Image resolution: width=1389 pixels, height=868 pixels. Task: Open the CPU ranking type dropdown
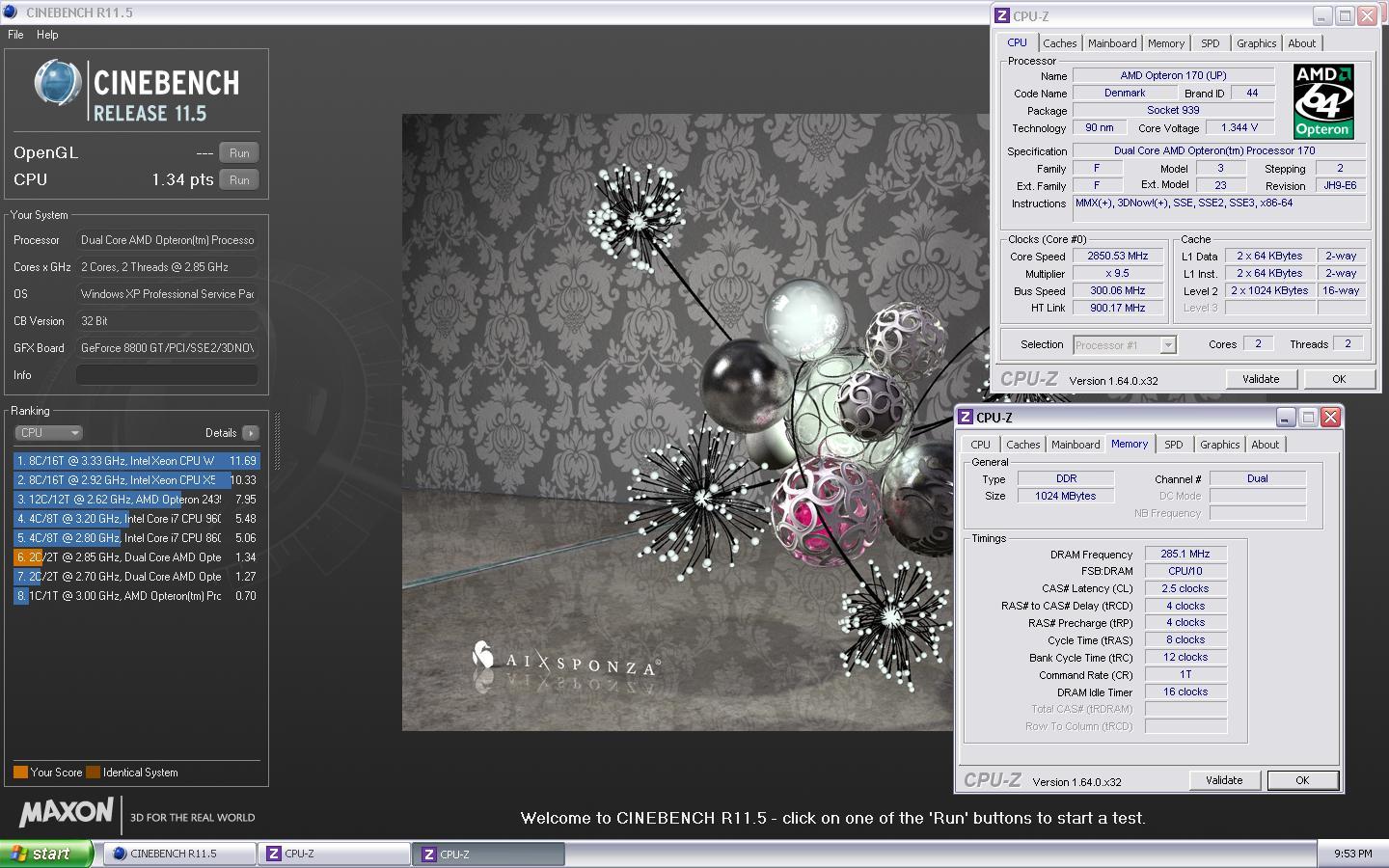[x=48, y=433]
